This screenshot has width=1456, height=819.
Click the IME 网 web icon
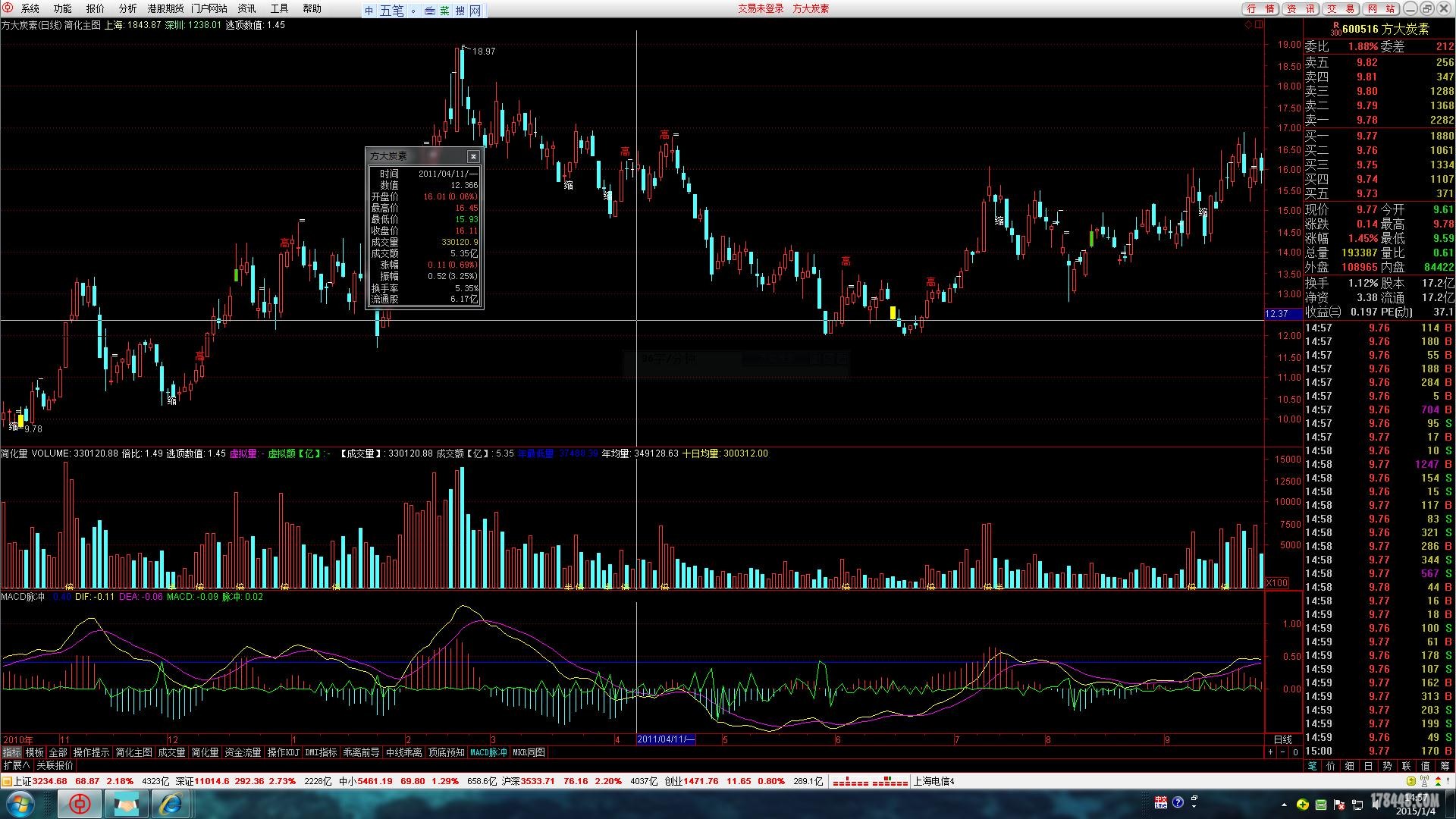tap(475, 11)
